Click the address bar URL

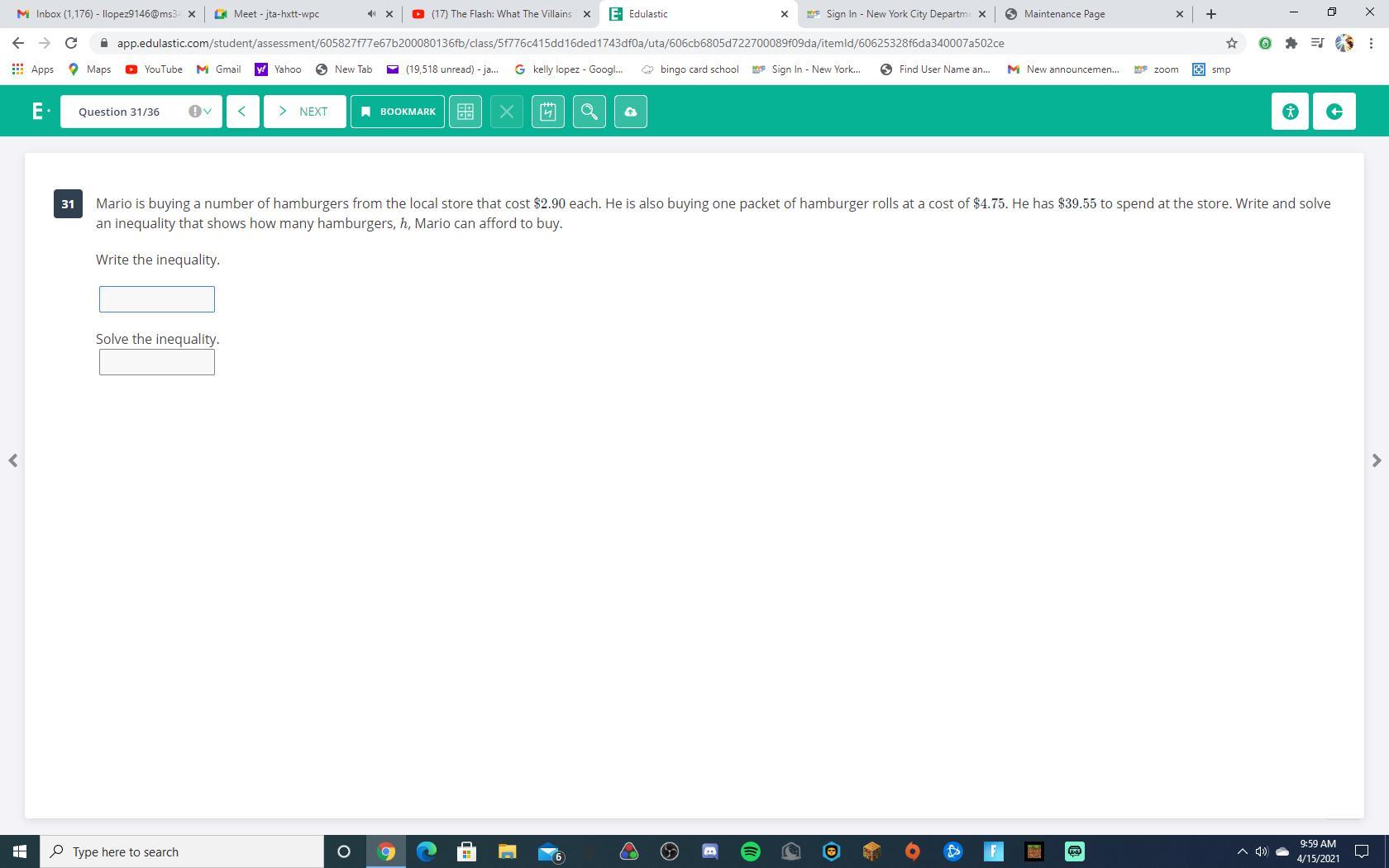(561, 43)
